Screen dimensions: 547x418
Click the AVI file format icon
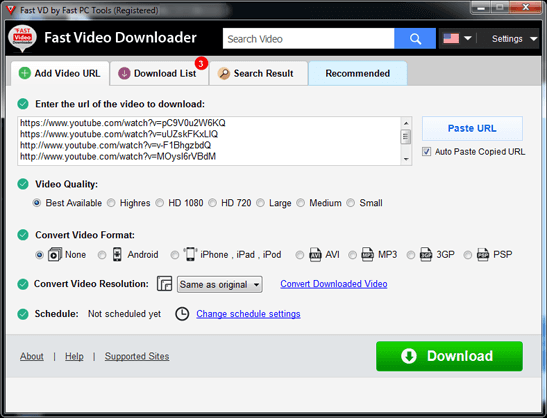coord(315,254)
